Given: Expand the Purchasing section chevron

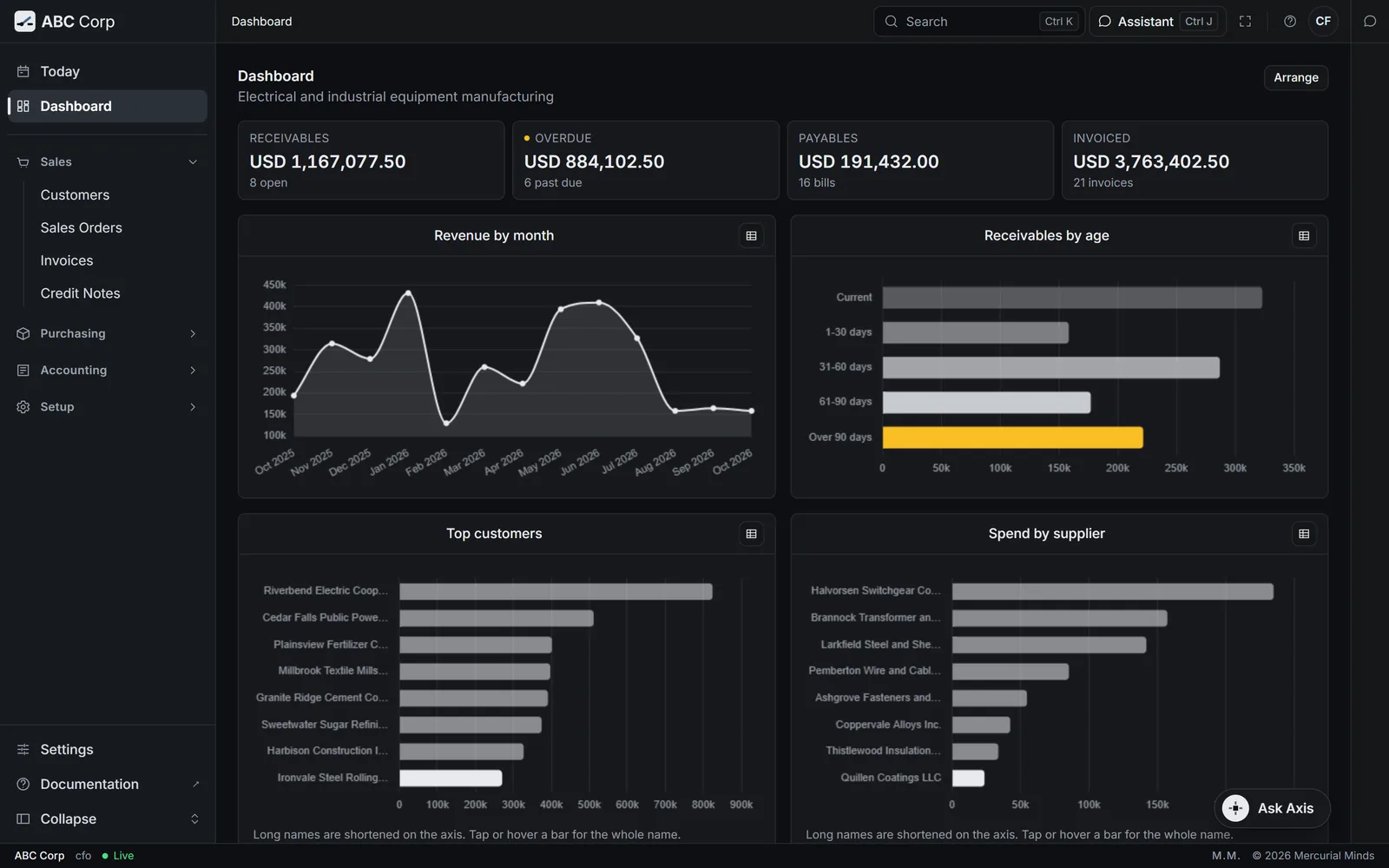Looking at the screenshot, I should coord(193,333).
